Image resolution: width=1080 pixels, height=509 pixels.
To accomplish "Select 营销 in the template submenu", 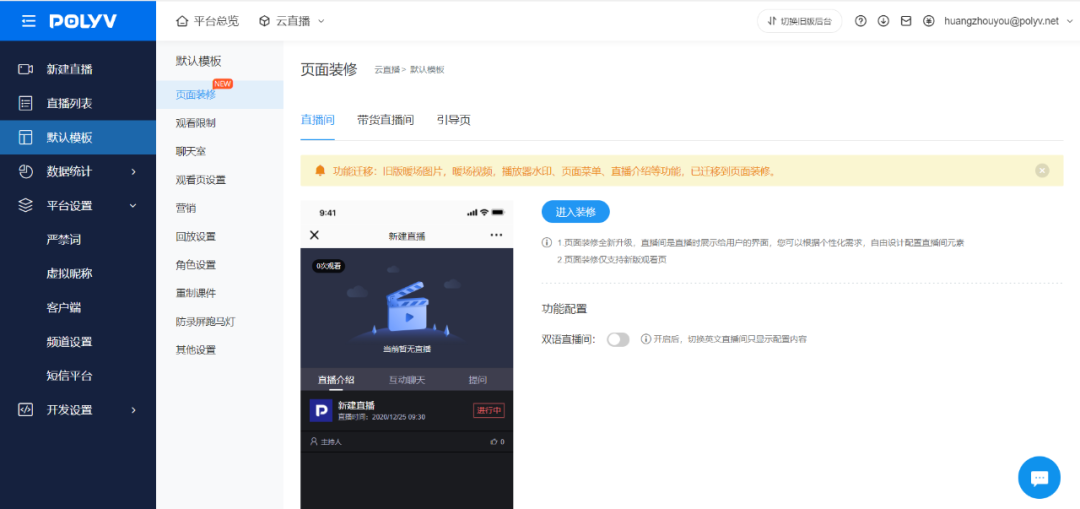I will pos(186,208).
